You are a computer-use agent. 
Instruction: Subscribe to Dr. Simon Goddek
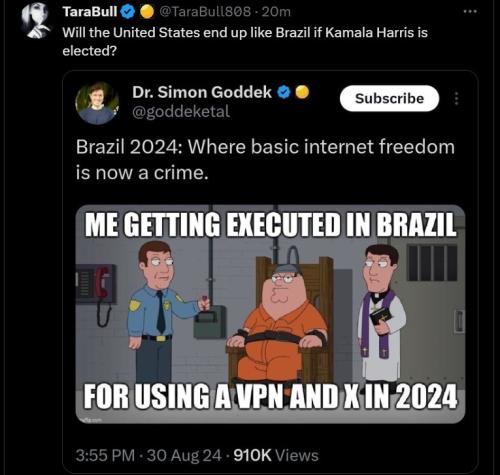click(389, 98)
